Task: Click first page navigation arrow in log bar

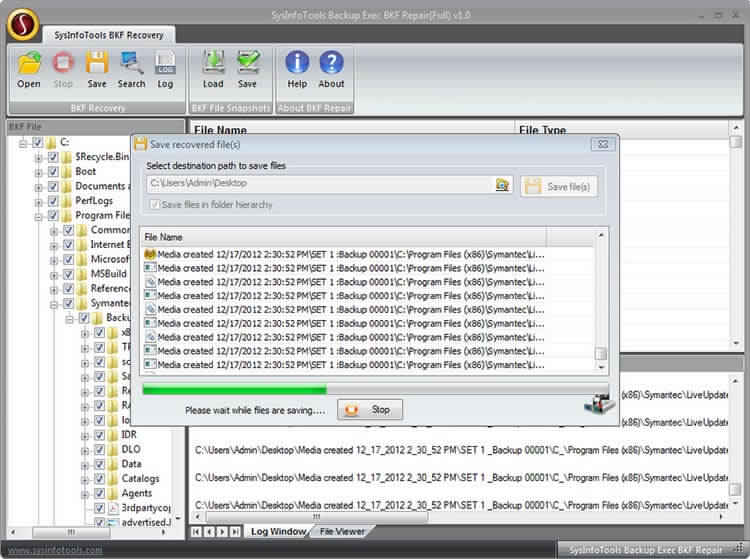Action: coord(196,532)
